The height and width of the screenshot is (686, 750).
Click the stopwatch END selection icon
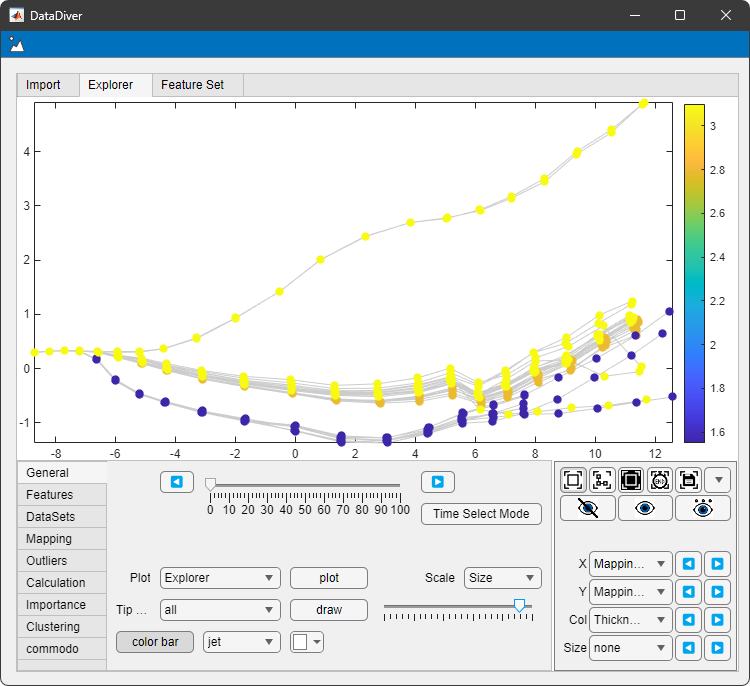coord(660,480)
